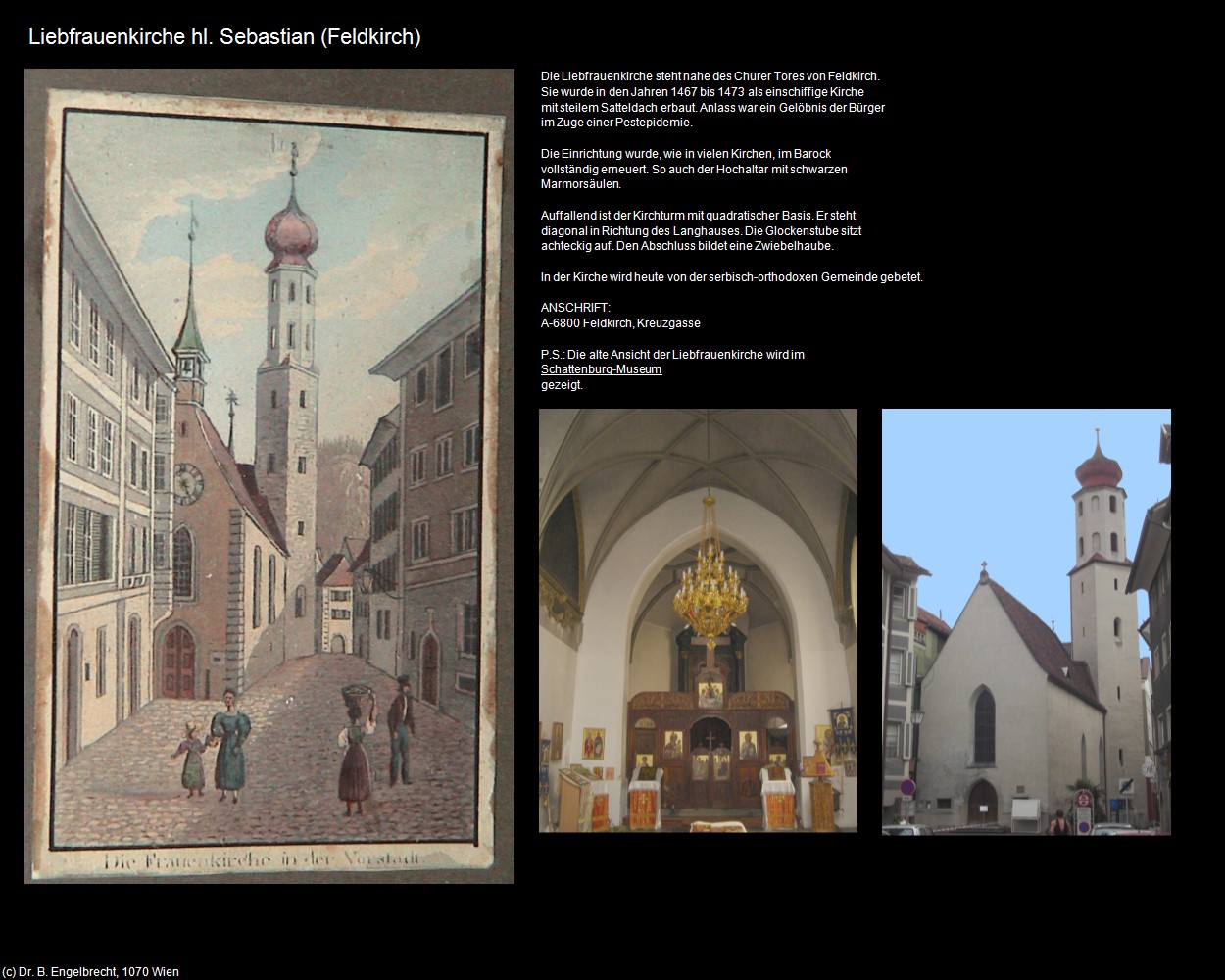Click the line 'Die Einrichtung wurde, wie in vielen Kirchen, im Barock'
1225x980 pixels.
tap(686, 154)
